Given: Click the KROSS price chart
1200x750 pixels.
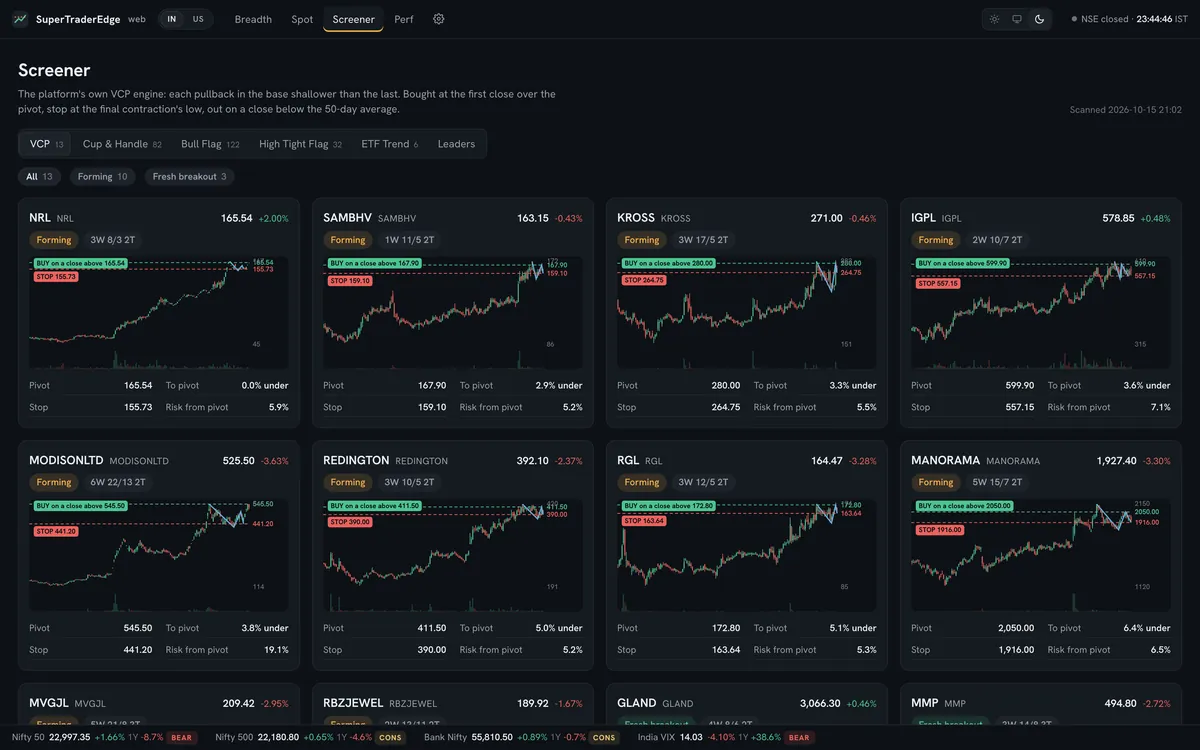Looking at the screenshot, I should point(747,312).
